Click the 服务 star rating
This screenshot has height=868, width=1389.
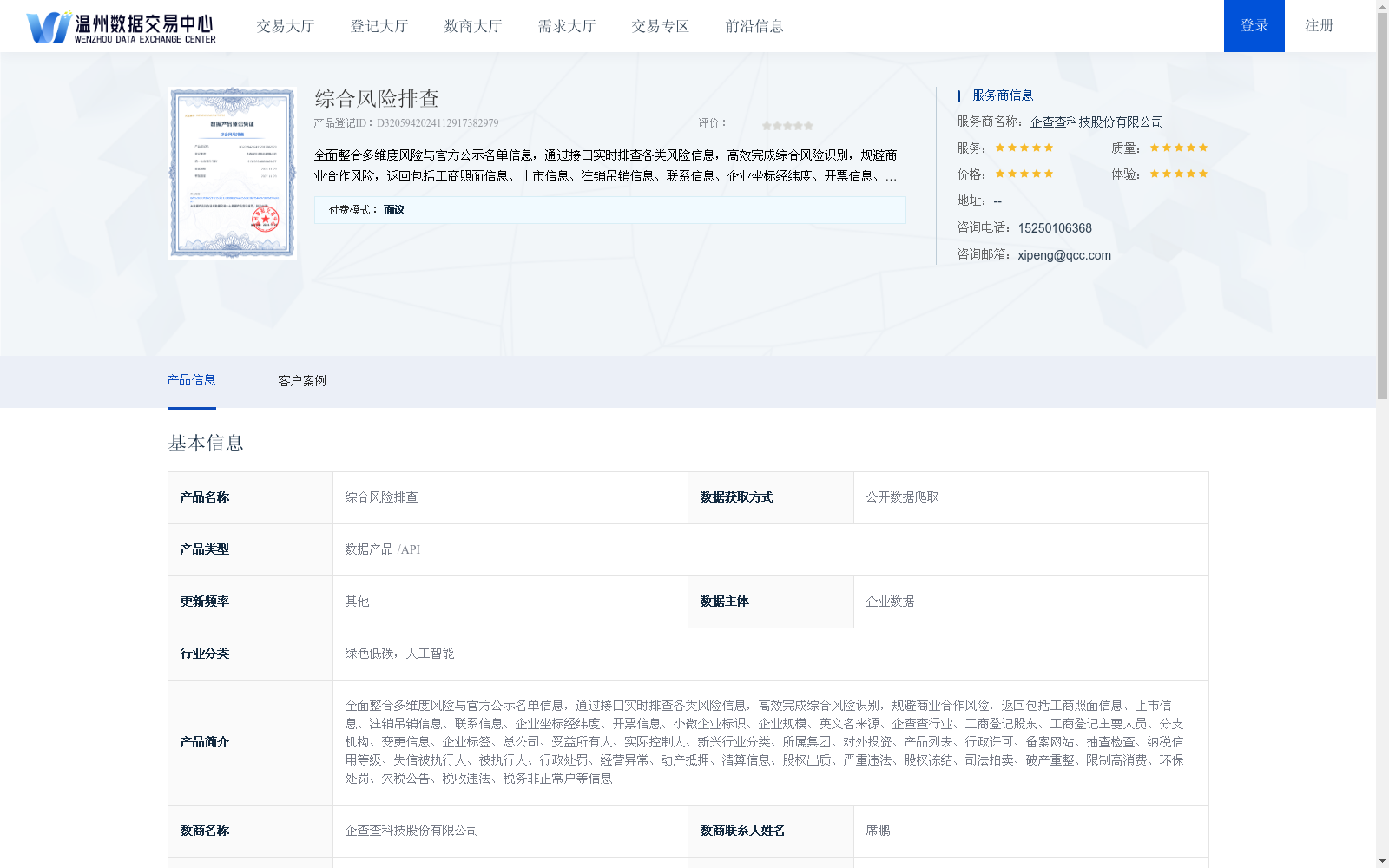click(x=1024, y=148)
